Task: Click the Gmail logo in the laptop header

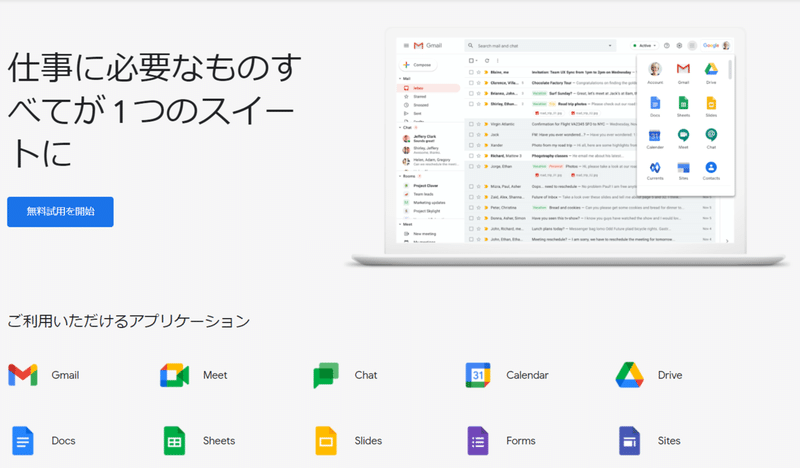Action: [428, 45]
